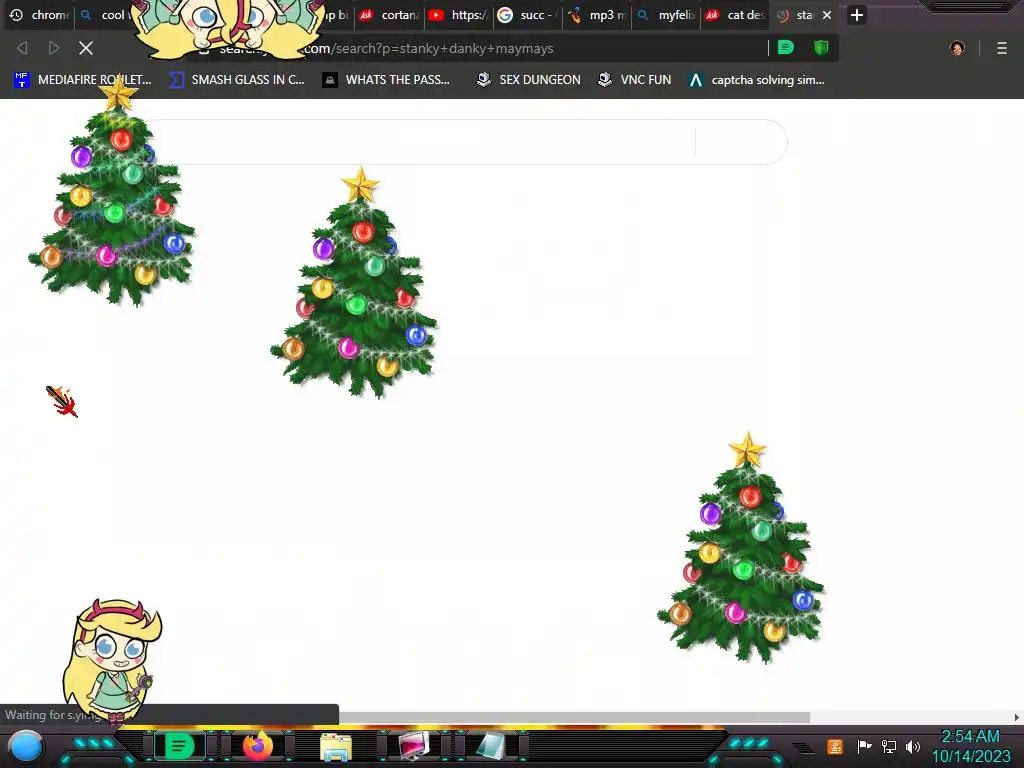The width and height of the screenshot is (1024, 768).
Task: Open the browser hamburger menu
Action: coord(1002,48)
